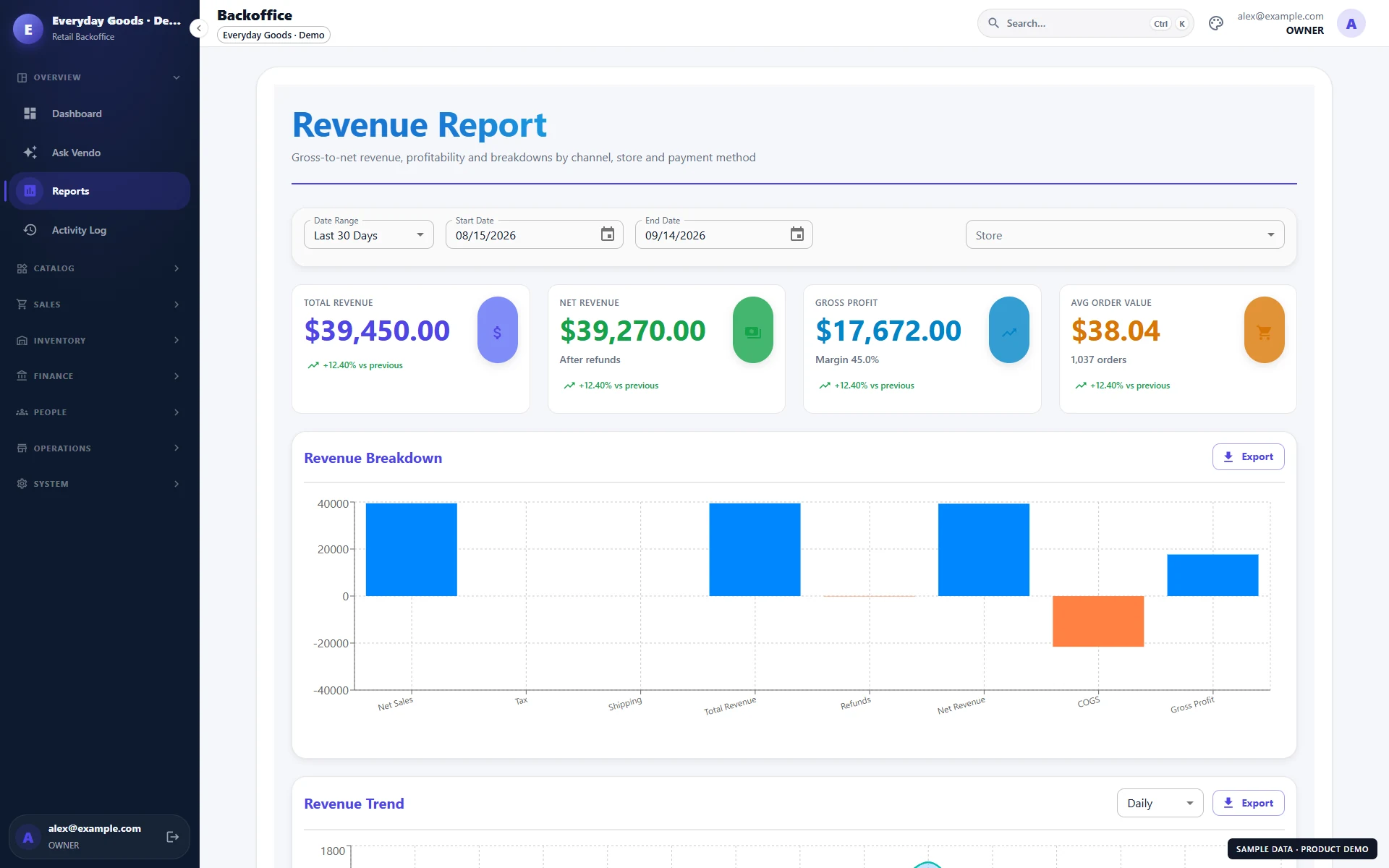Open the Date Range dropdown
Viewport: 1389px width, 868px height.
369,234
